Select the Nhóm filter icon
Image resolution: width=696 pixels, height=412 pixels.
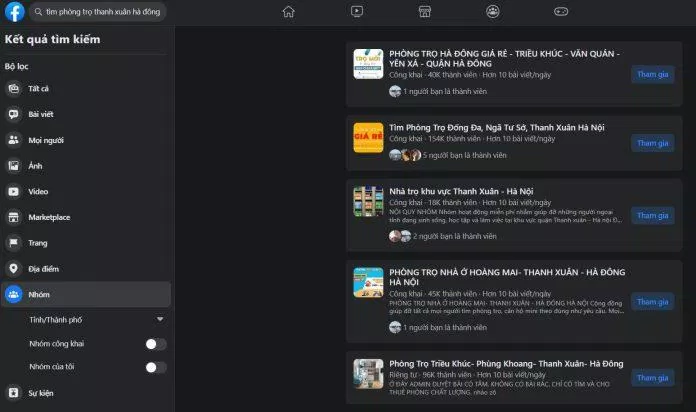point(14,294)
